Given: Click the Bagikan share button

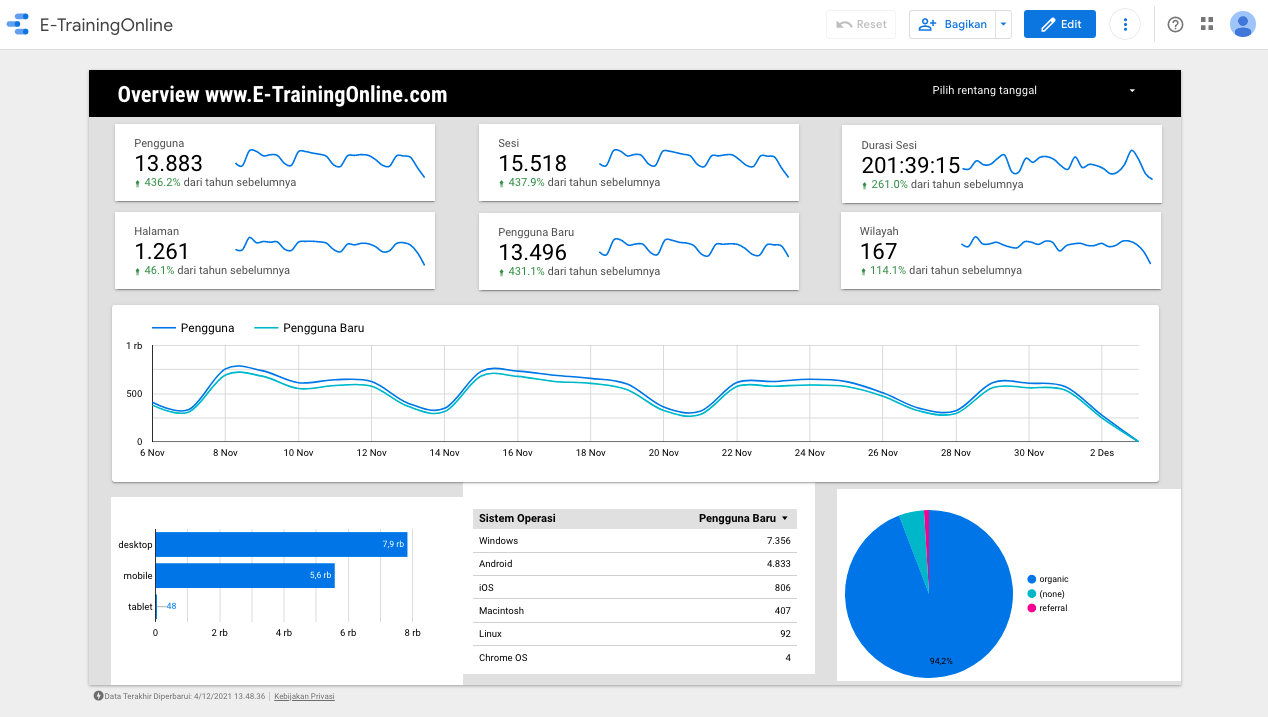Looking at the screenshot, I should click(953, 24).
